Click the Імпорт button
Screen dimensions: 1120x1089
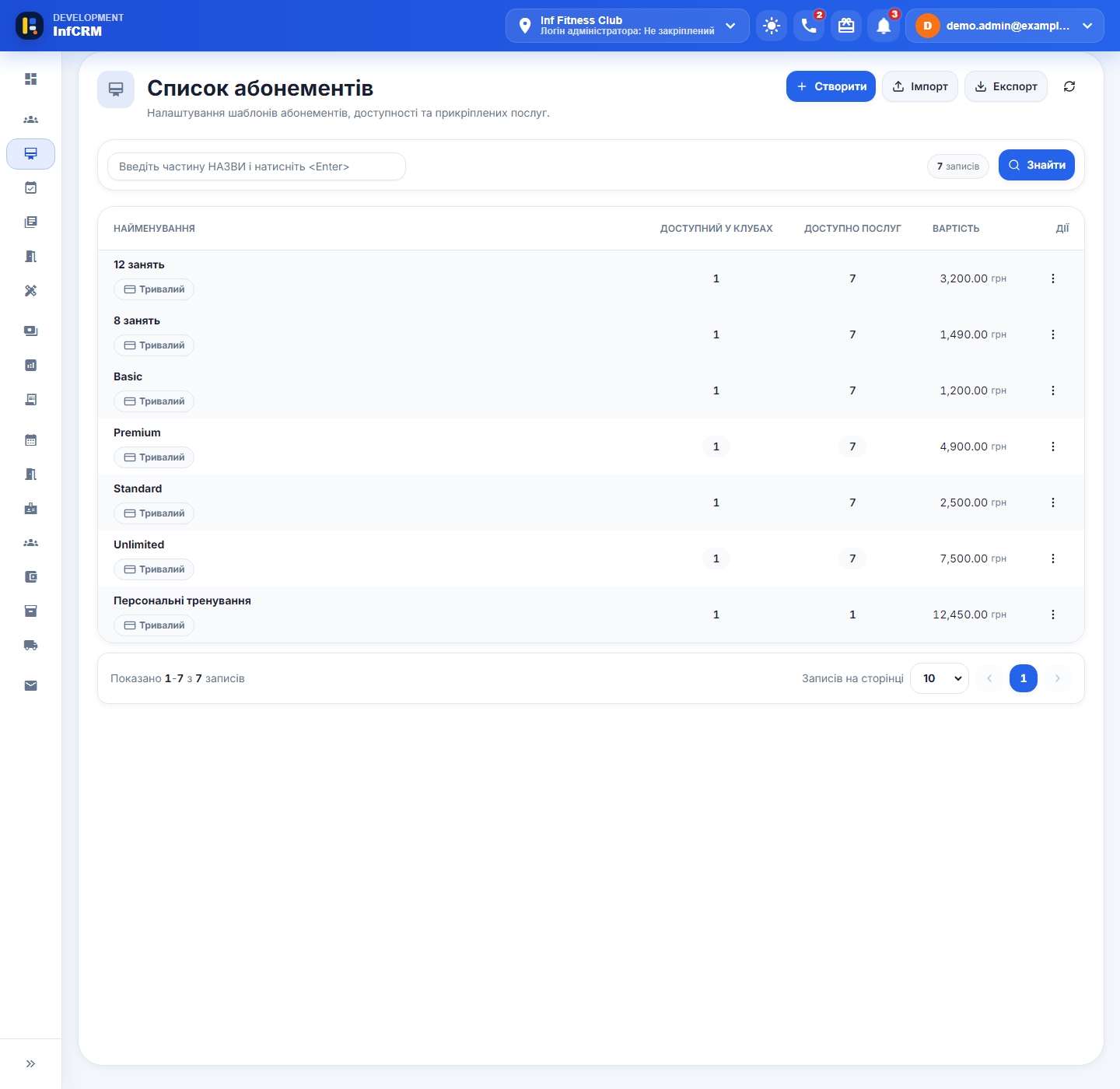[920, 86]
